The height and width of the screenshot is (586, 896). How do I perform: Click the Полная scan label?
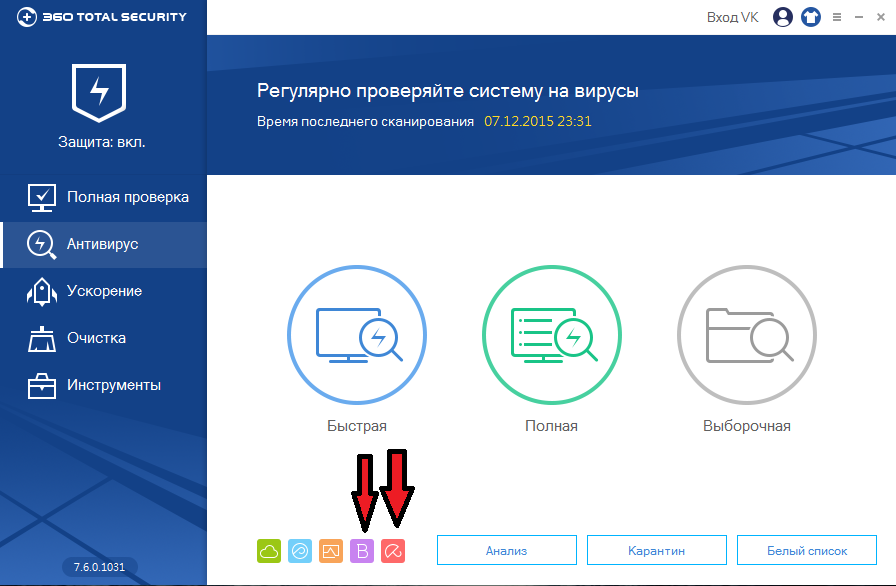(551, 426)
